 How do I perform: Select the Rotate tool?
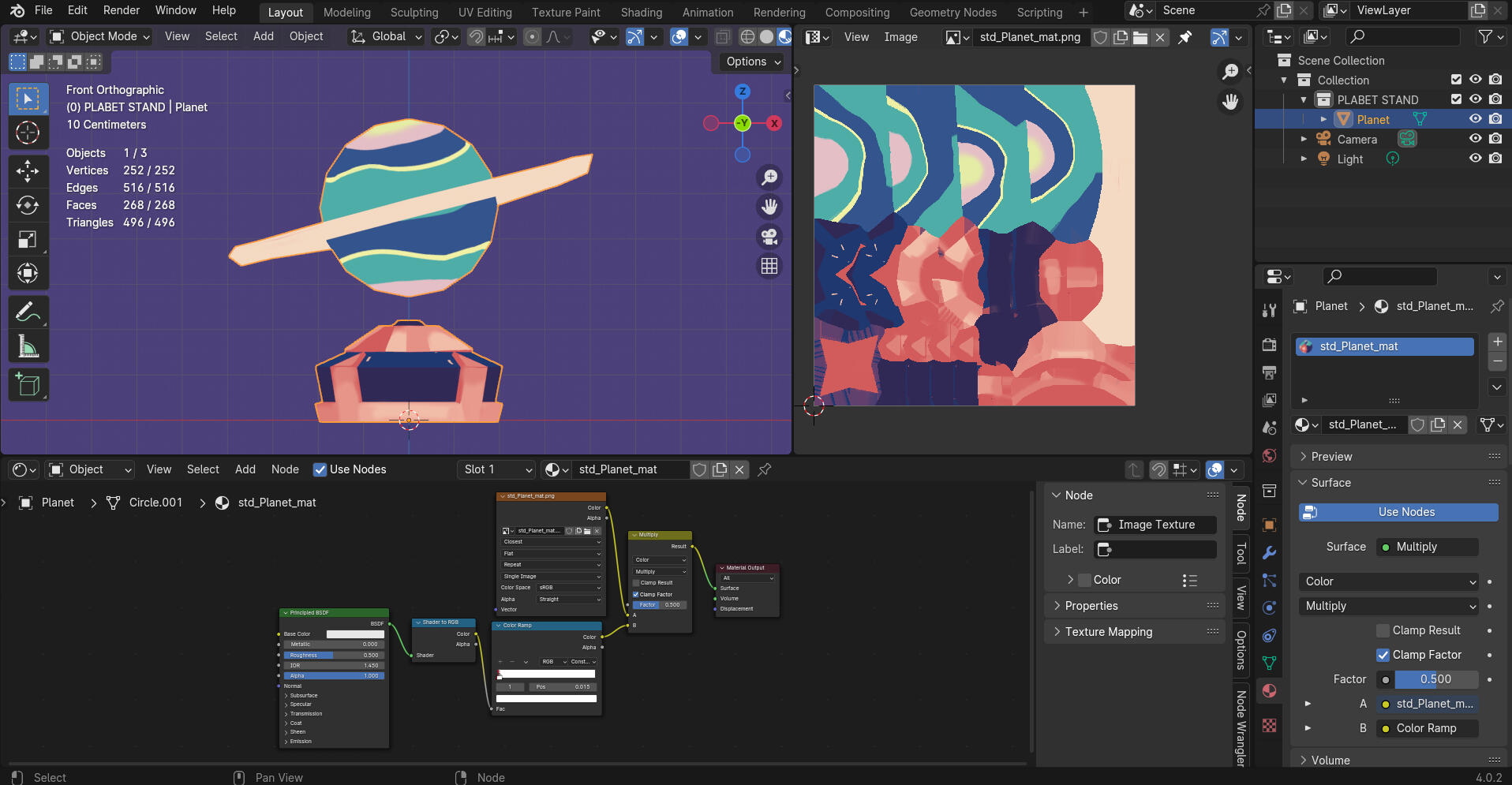pyautogui.click(x=28, y=205)
